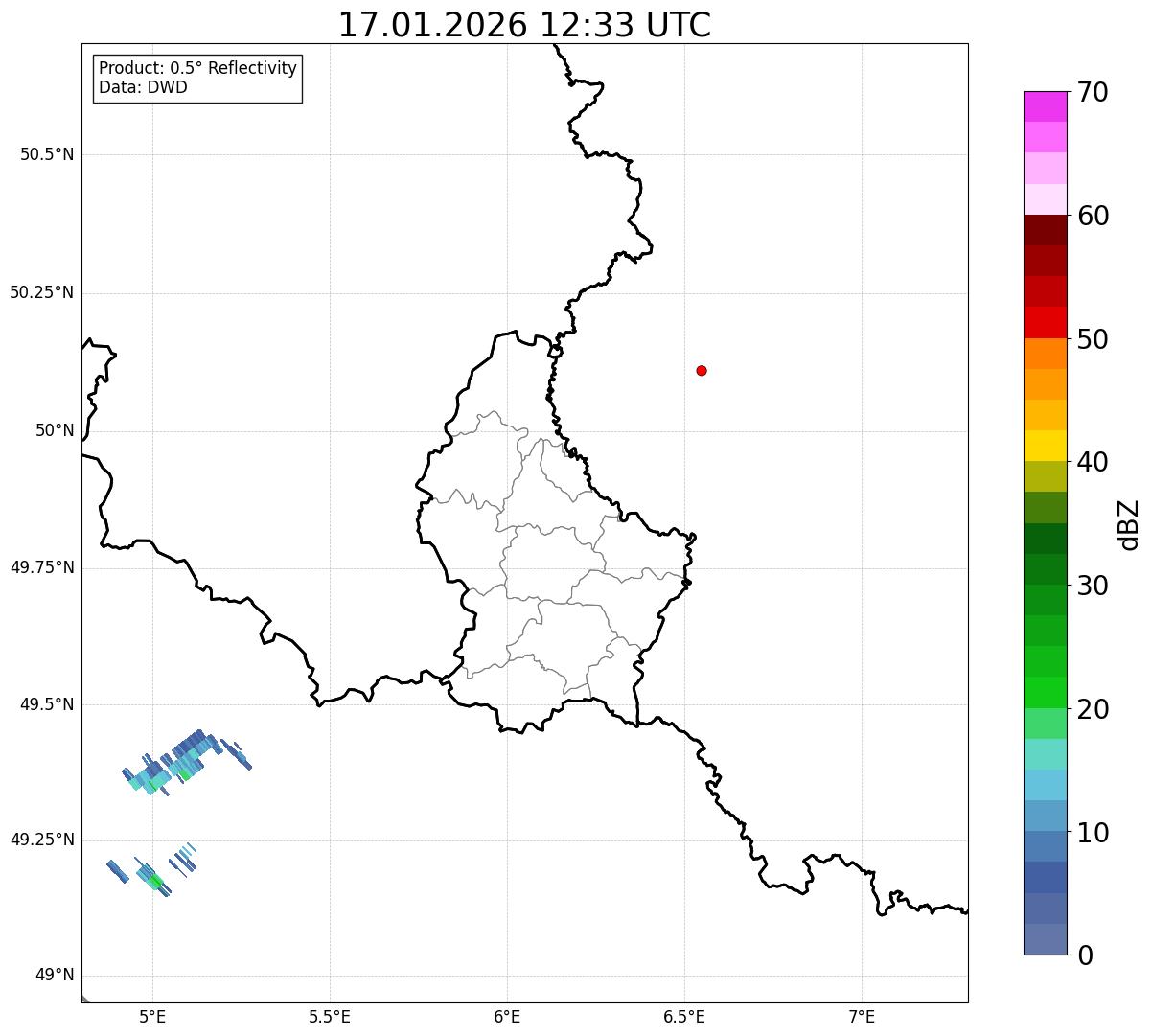Click the dark maroon swatch just below 60
The height and width of the screenshot is (1036, 1152).
point(1045,230)
